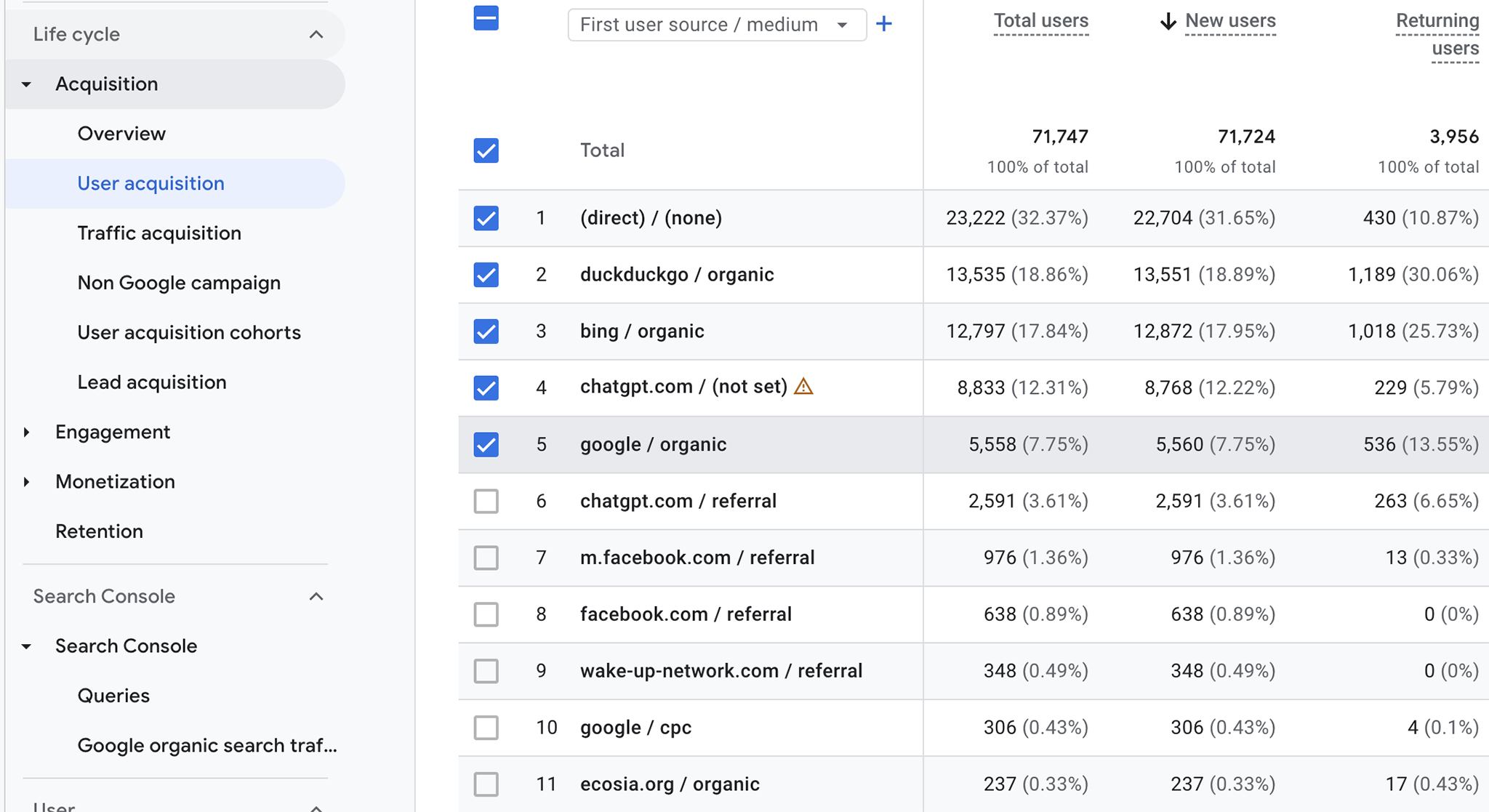Click the m.facebook.com / referral source name
This screenshot has height=812, width=1489.
[x=697, y=558]
